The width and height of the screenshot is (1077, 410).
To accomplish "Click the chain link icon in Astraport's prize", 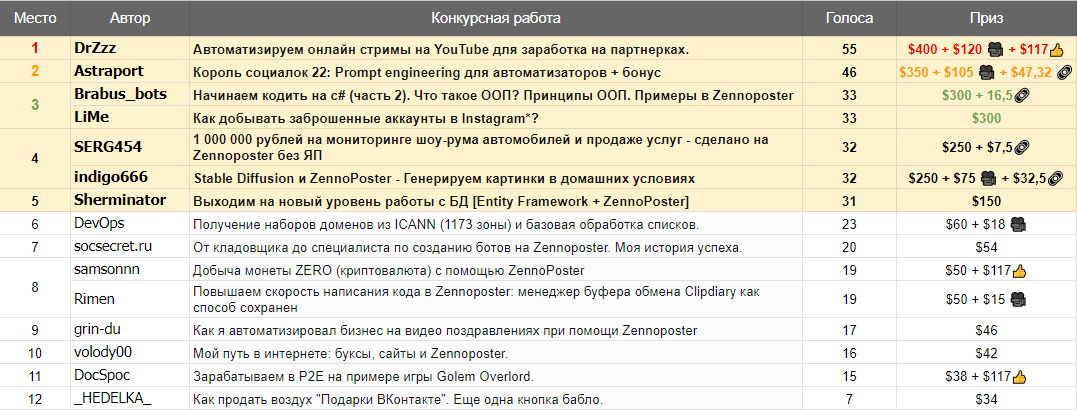I will point(1065,72).
